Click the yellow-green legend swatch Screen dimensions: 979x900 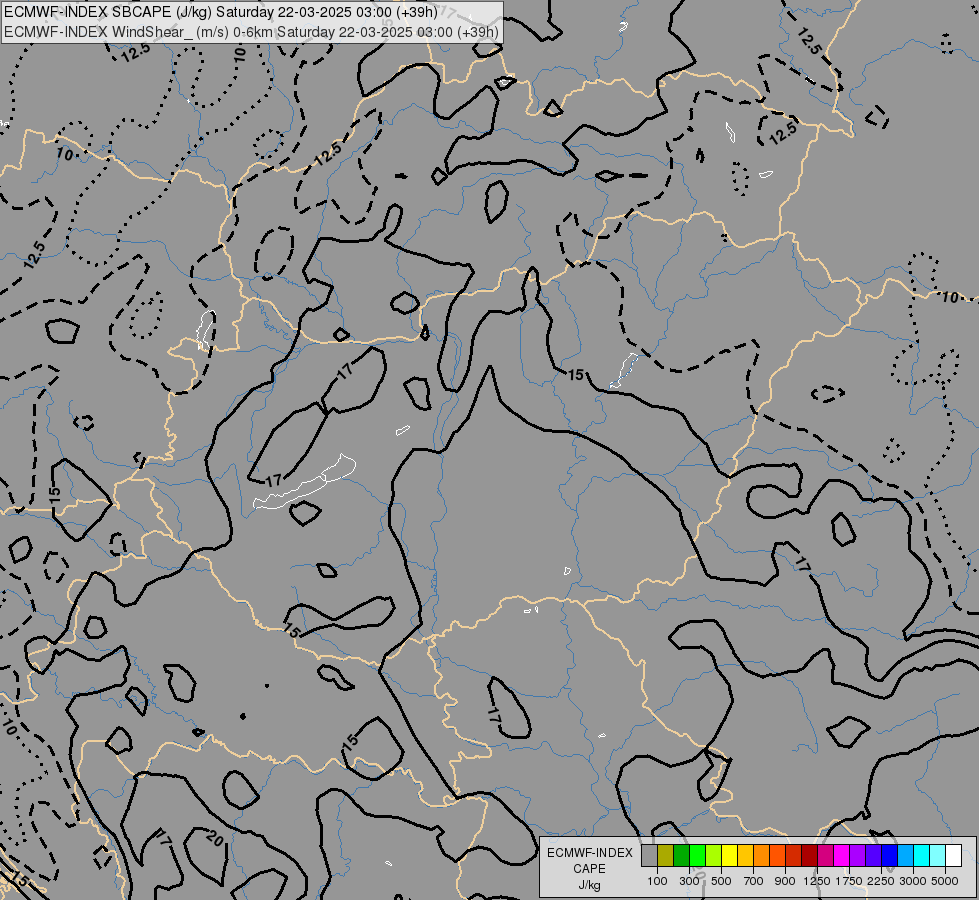tap(714, 856)
